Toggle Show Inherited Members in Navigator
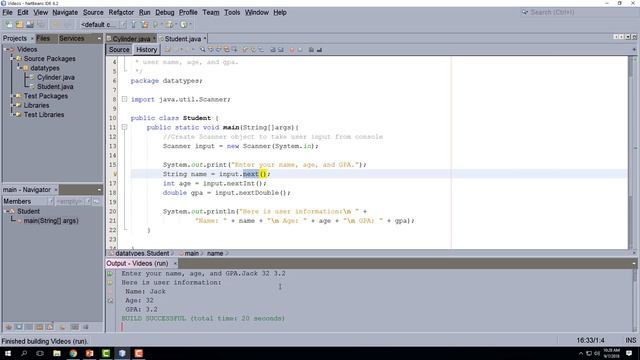Screen dimensions: 640x360 tap(9, 327)
